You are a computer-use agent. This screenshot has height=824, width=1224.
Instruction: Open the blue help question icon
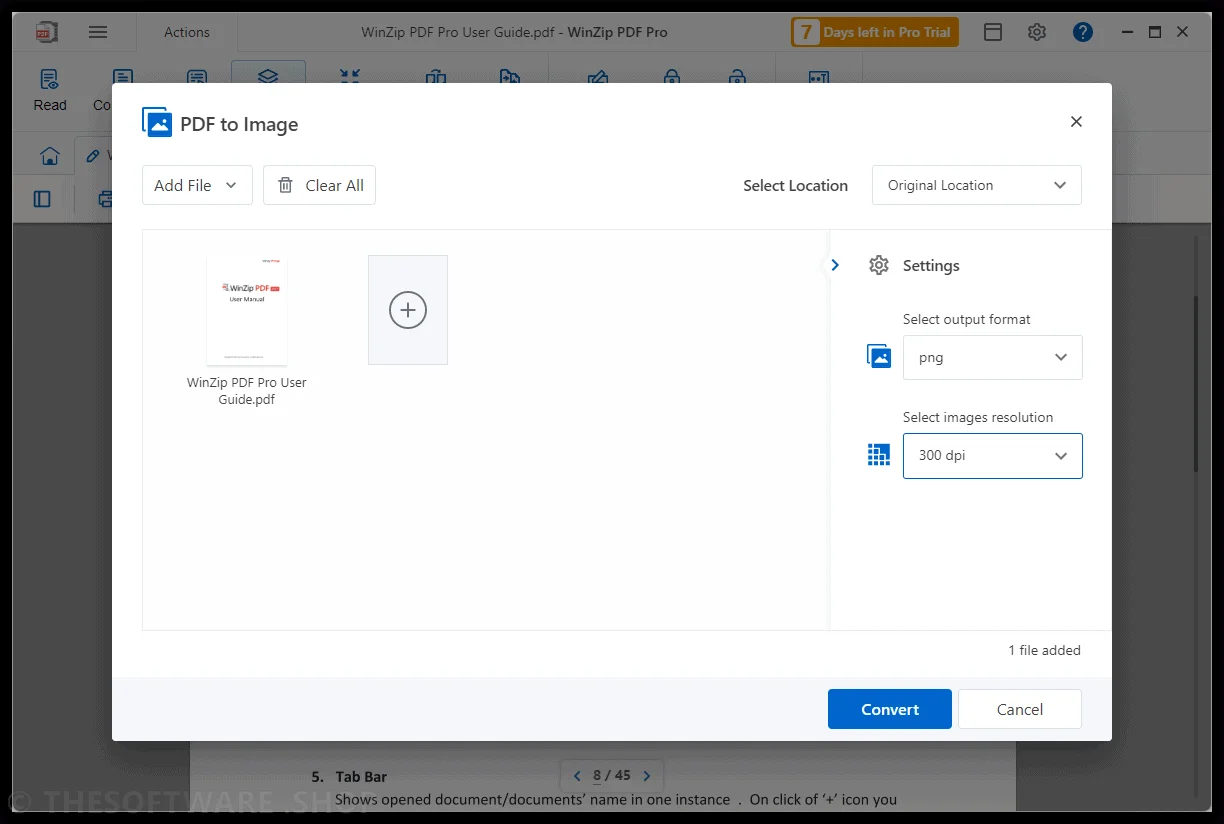tap(1083, 32)
